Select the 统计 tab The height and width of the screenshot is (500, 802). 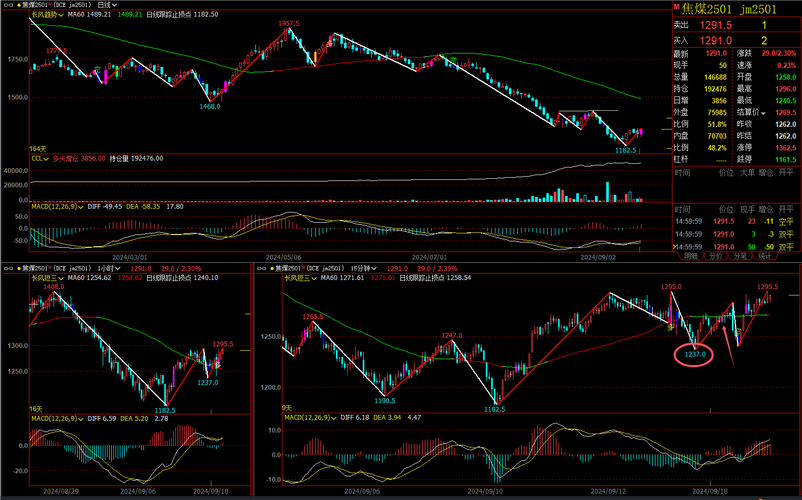765,256
